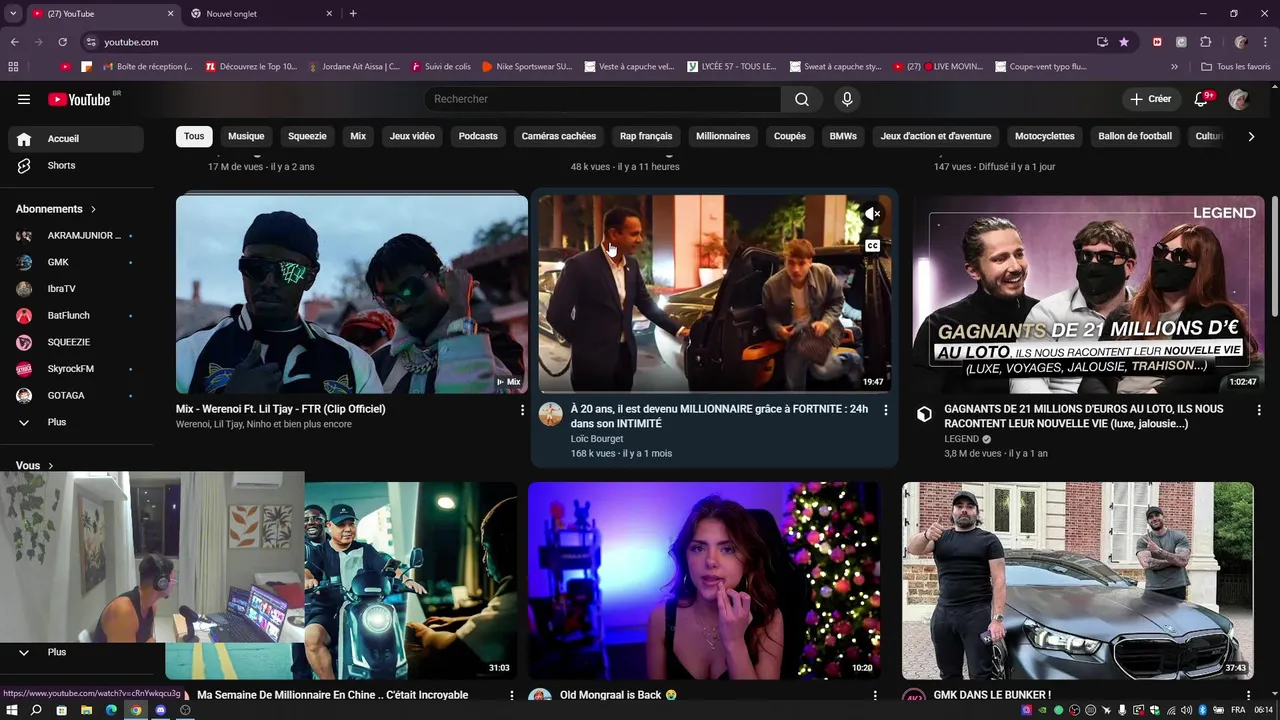
Task: Open the tab search dropdown
Action: (x=13, y=13)
